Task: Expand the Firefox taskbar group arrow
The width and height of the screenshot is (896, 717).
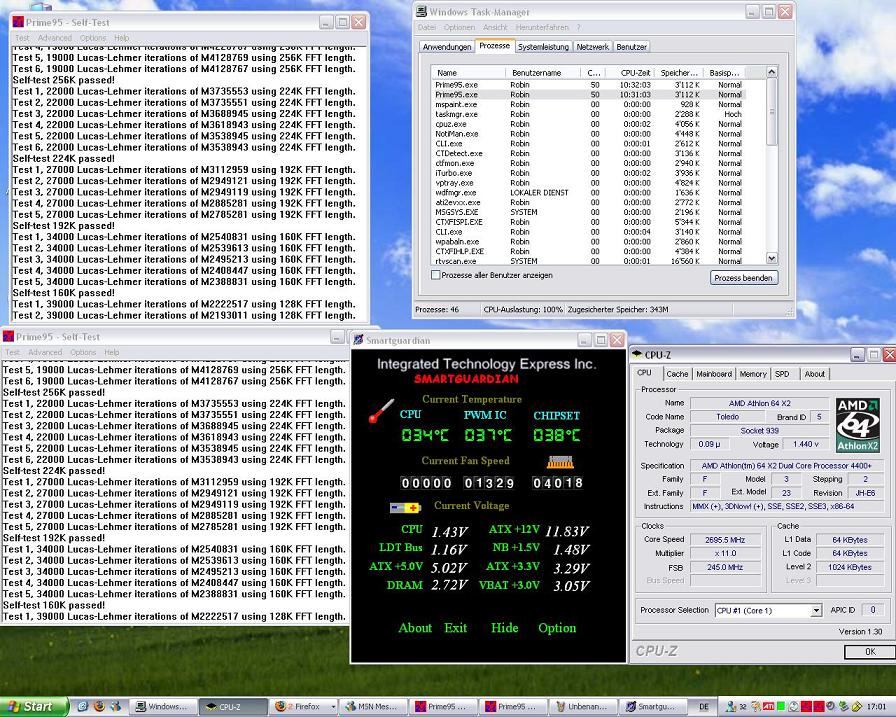Action: tap(333, 707)
